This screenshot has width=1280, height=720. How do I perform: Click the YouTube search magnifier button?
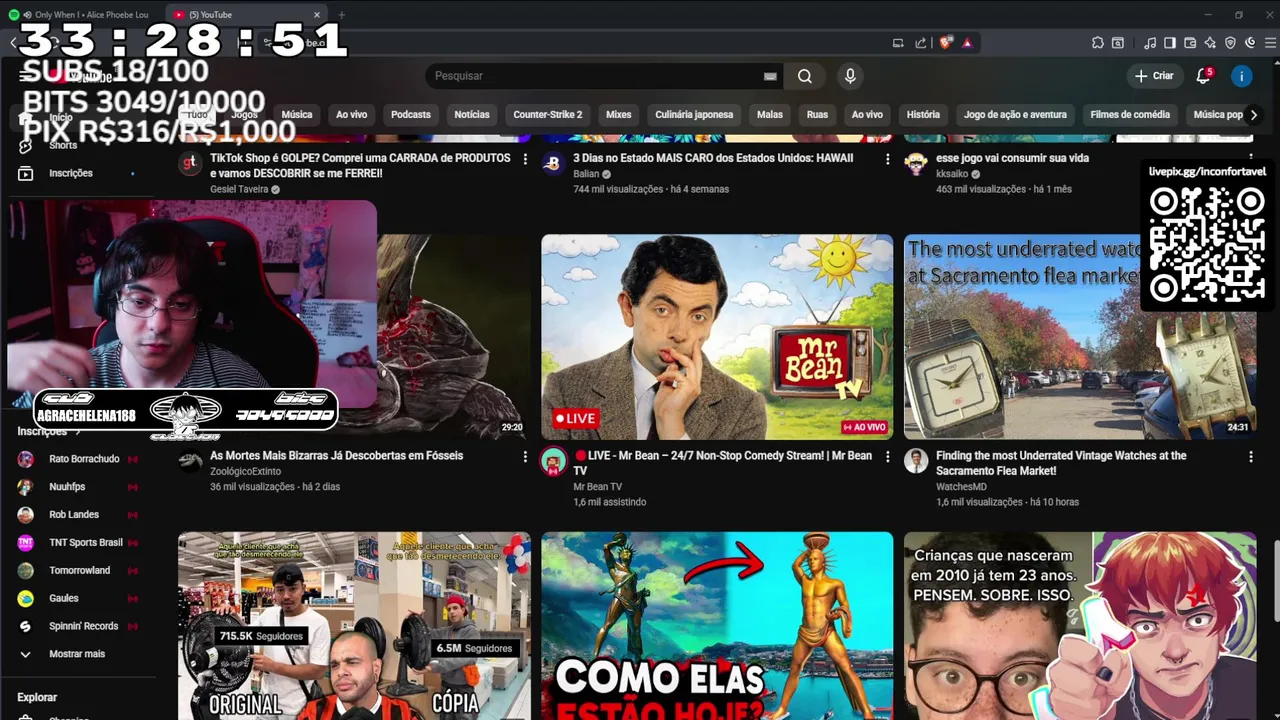click(x=805, y=76)
